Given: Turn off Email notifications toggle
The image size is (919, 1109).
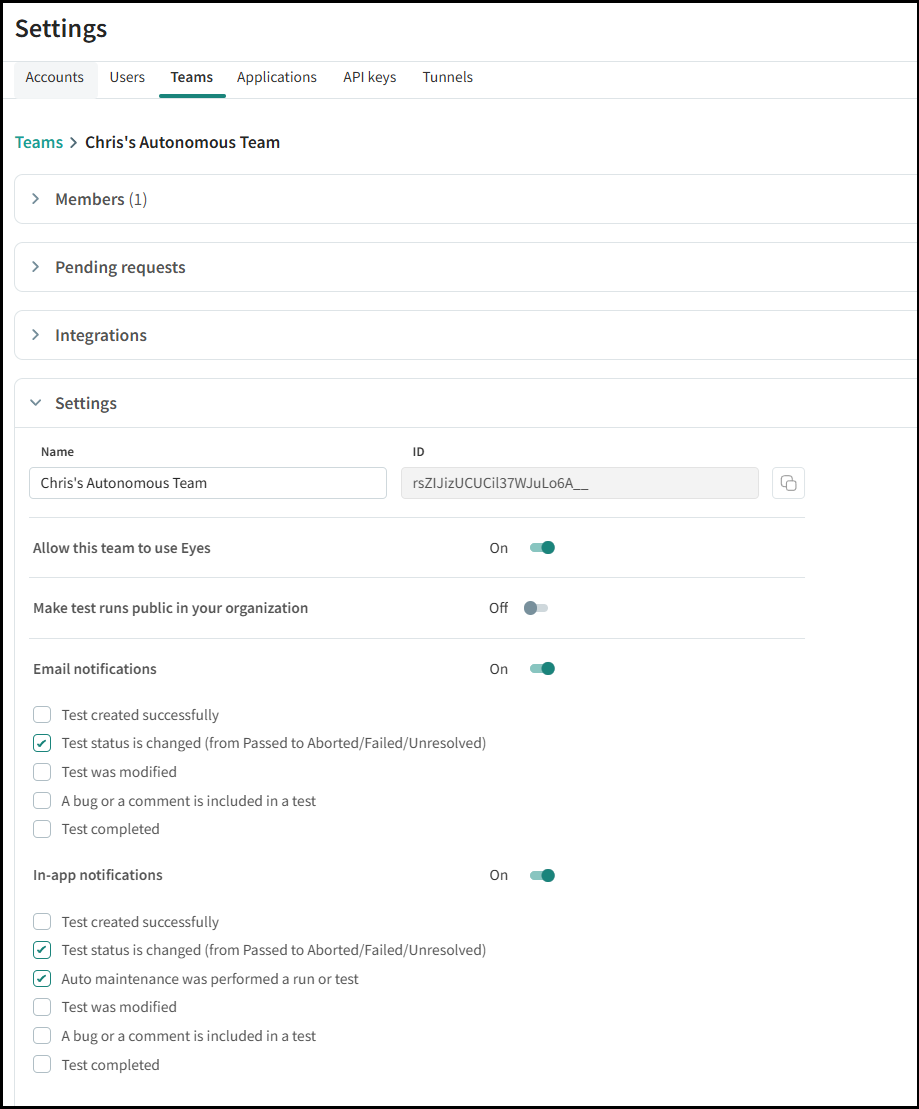Looking at the screenshot, I should (x=541, y=669).
